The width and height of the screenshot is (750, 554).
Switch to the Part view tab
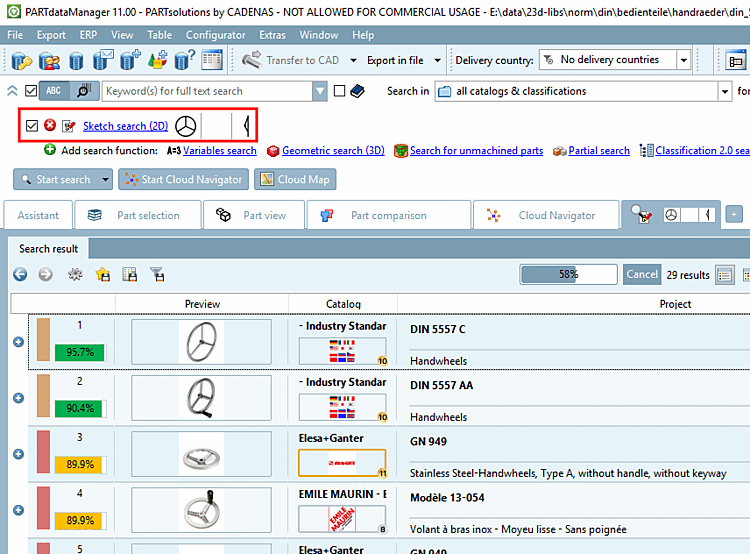point(254,215)
